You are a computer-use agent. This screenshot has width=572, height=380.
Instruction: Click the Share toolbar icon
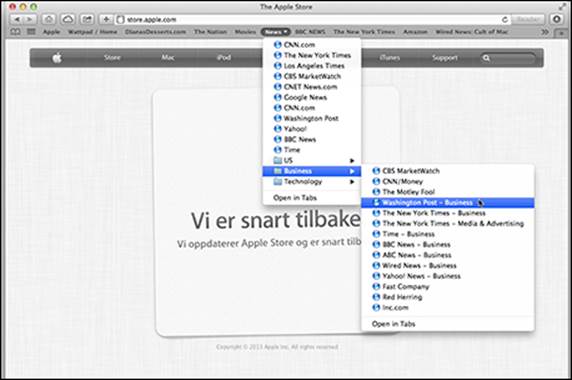87,19
